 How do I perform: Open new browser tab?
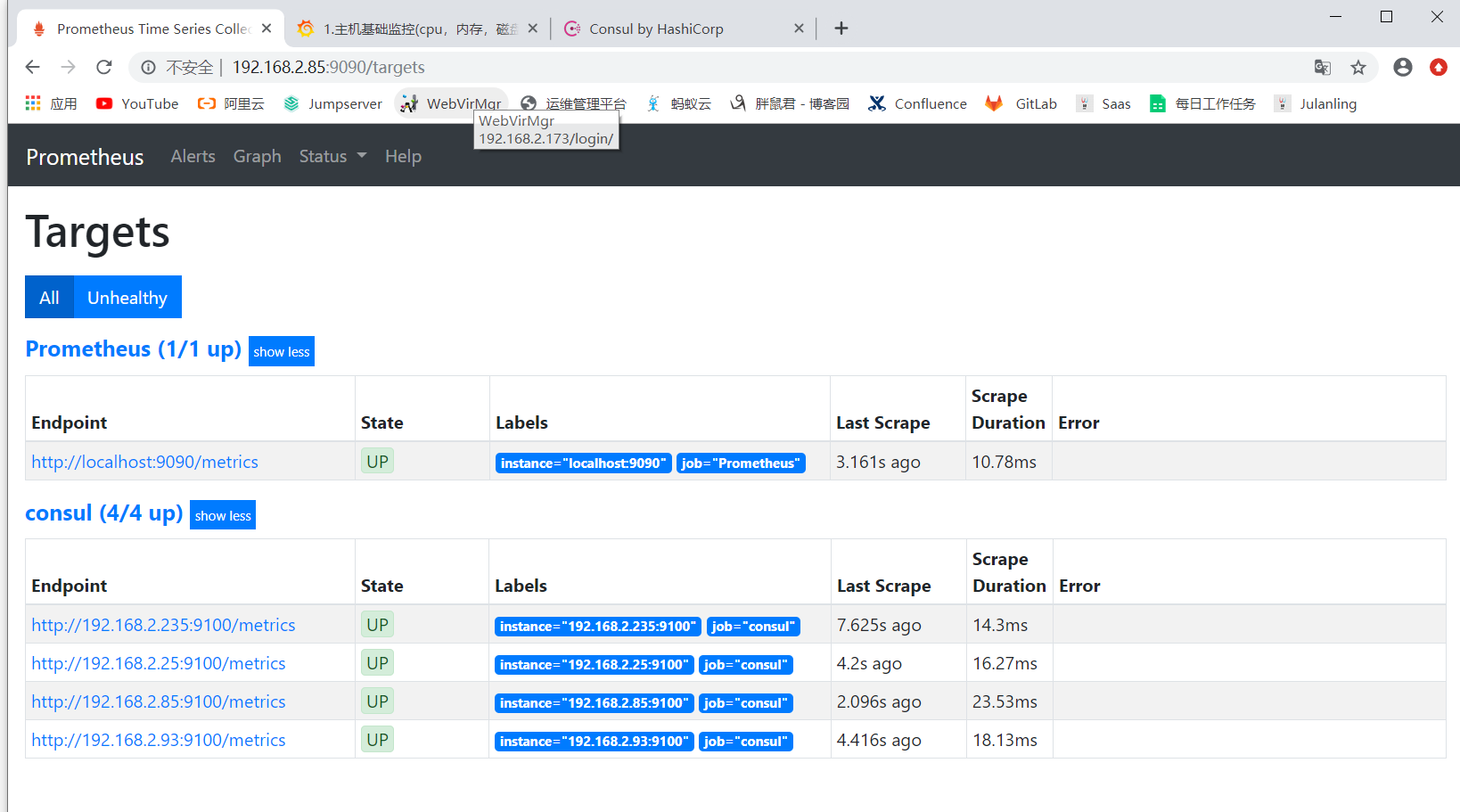(841, 29)
